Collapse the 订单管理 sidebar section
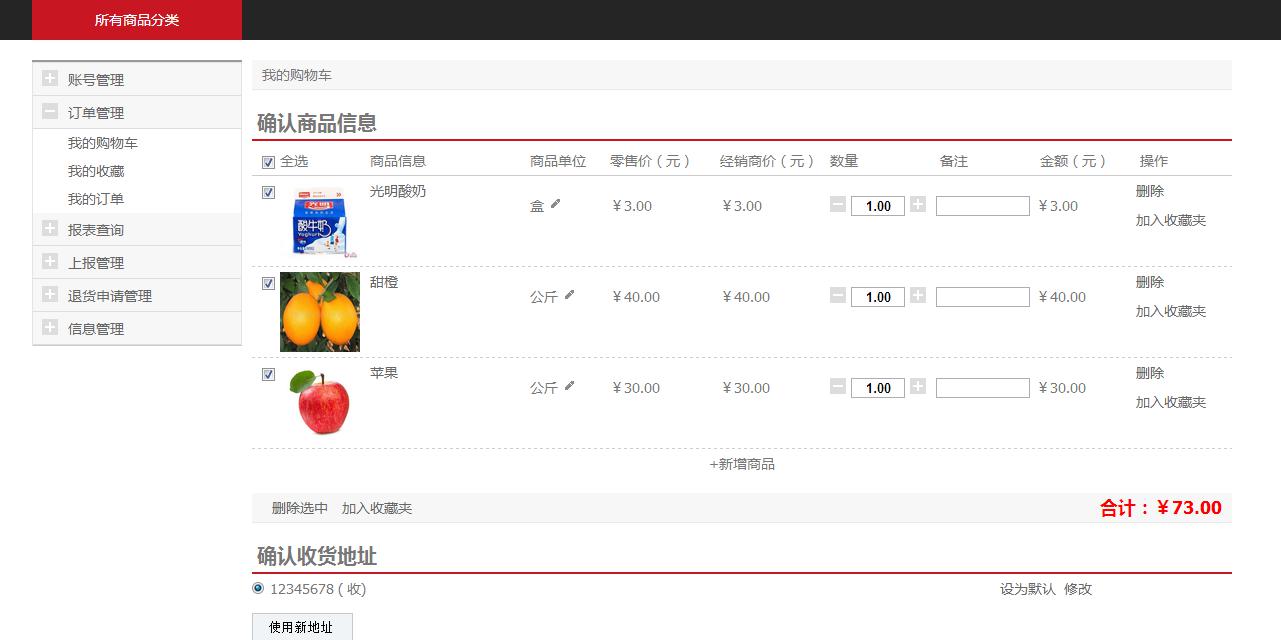This screenshot has height=640, width=1281. click(50, 112)
